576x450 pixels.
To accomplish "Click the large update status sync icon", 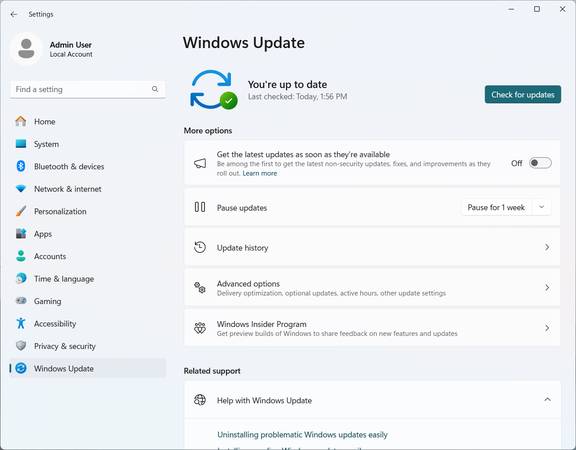I will coord(213,90).
